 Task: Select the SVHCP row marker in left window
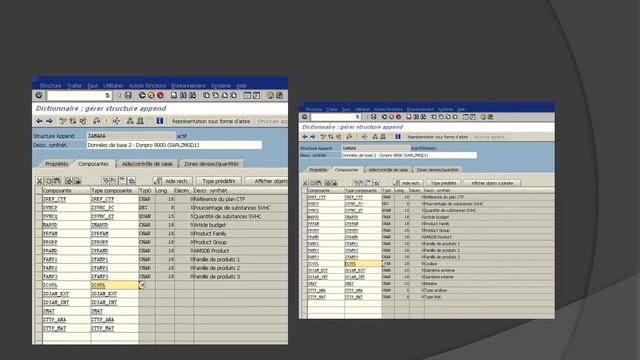[39, 208]
